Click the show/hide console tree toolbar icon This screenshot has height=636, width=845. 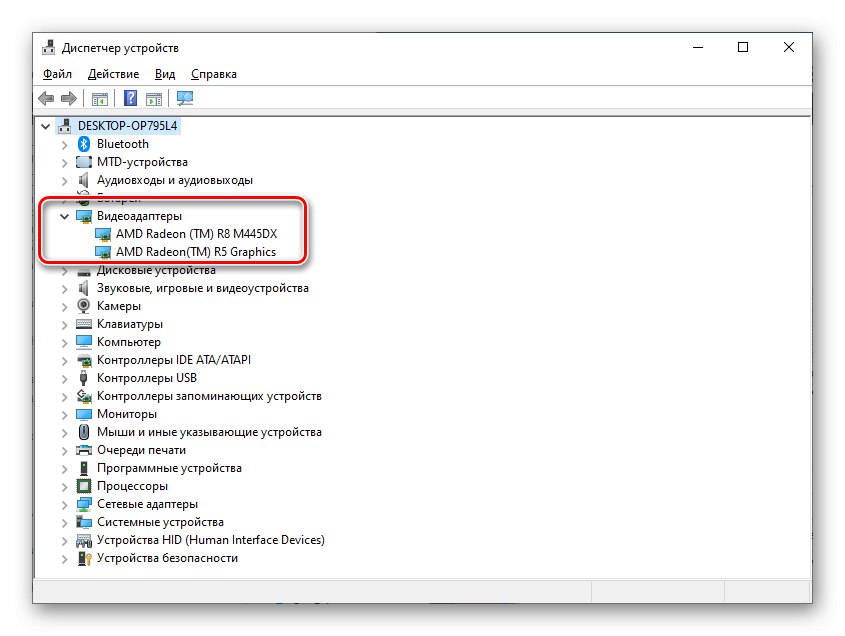click(x=100, y=99)
